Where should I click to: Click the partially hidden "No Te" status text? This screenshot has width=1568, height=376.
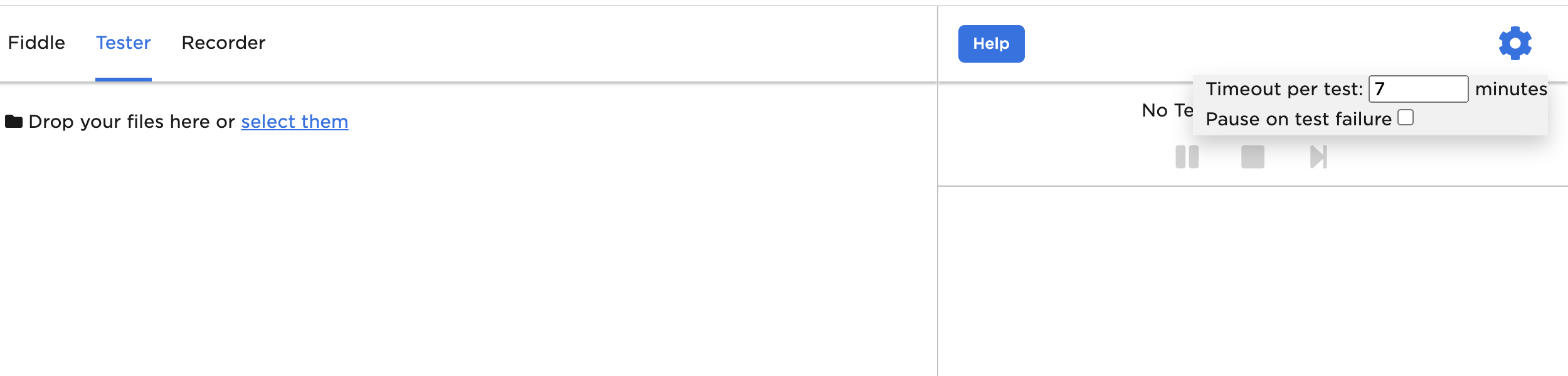click(1166, 111)
